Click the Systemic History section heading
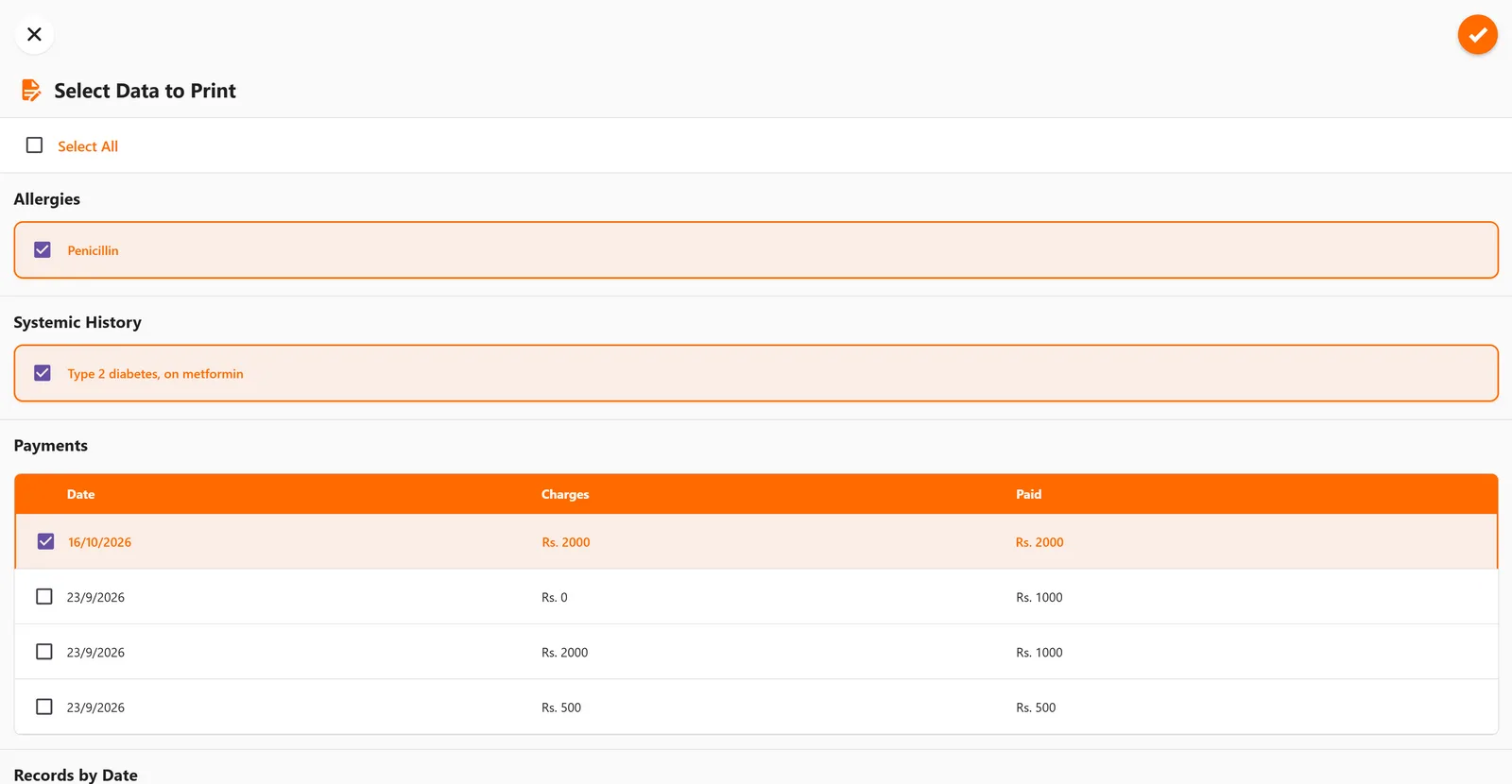Image resolution: width=1512 pixels, height=784 pixels. pyautogui.click(x=77, y=322)
